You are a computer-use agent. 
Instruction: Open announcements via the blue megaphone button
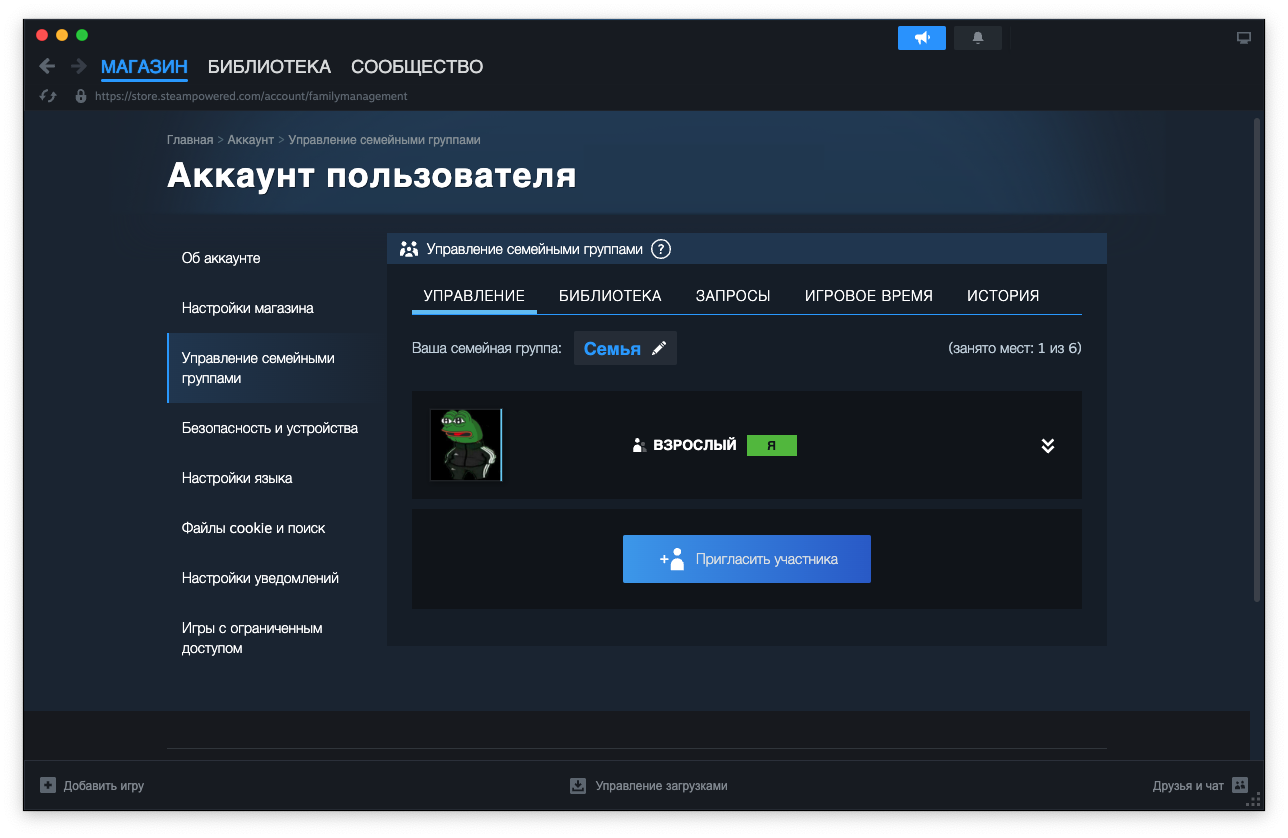922,38
